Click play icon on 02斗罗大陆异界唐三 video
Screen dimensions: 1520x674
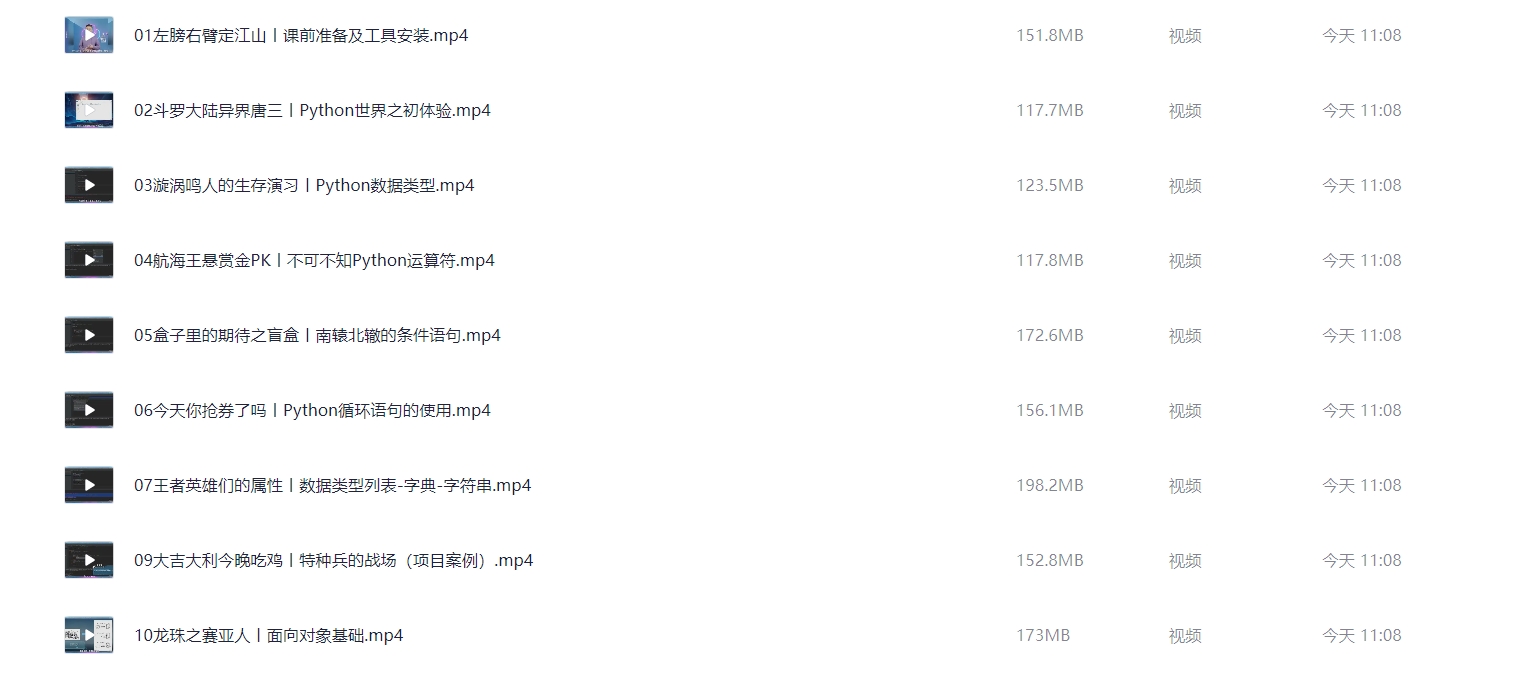coord(89,110)
